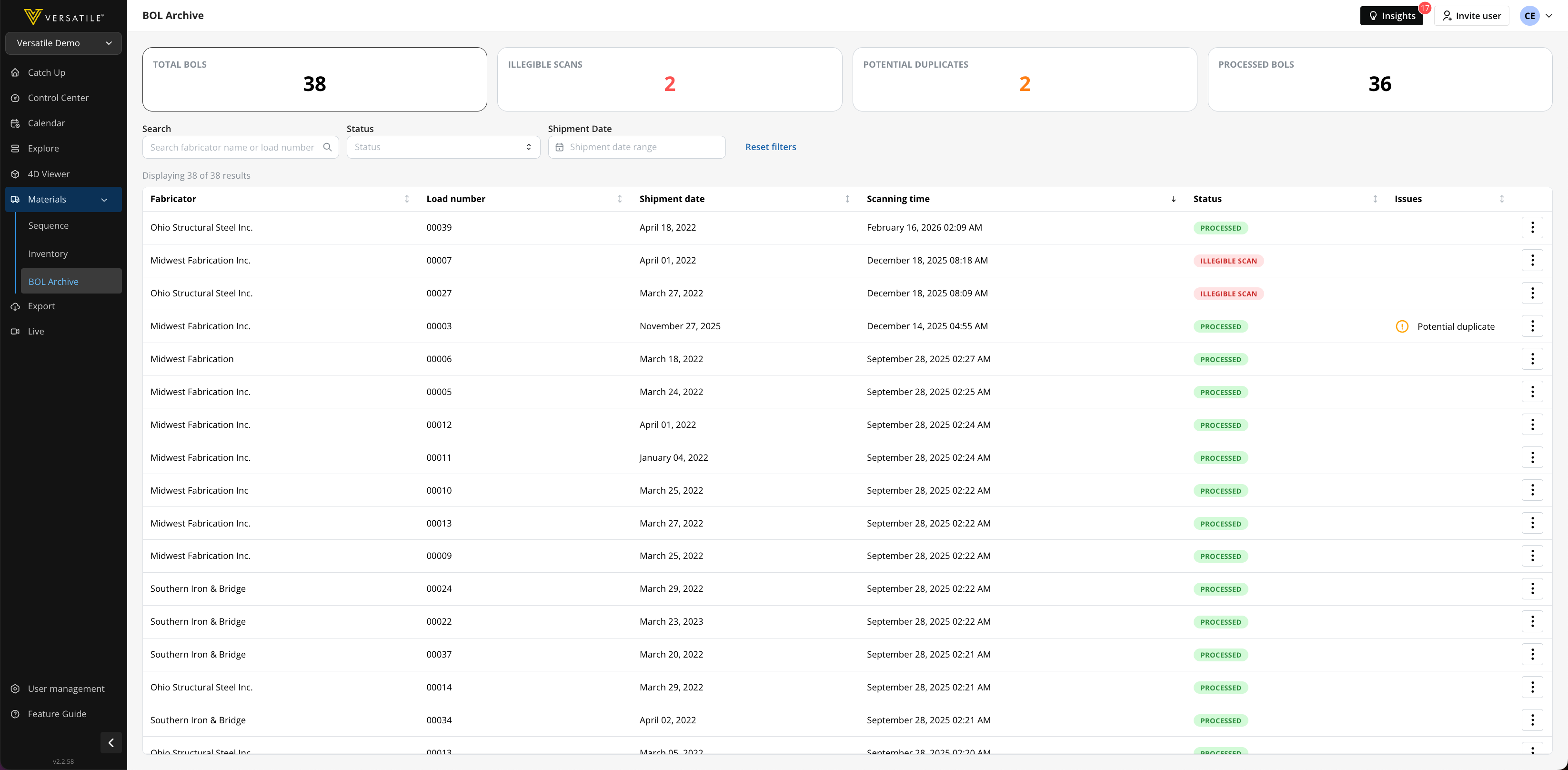This screenshot has height=770, width=1568.
Task: Open the Inventory submenu item
Action: (x=71, y=254)
